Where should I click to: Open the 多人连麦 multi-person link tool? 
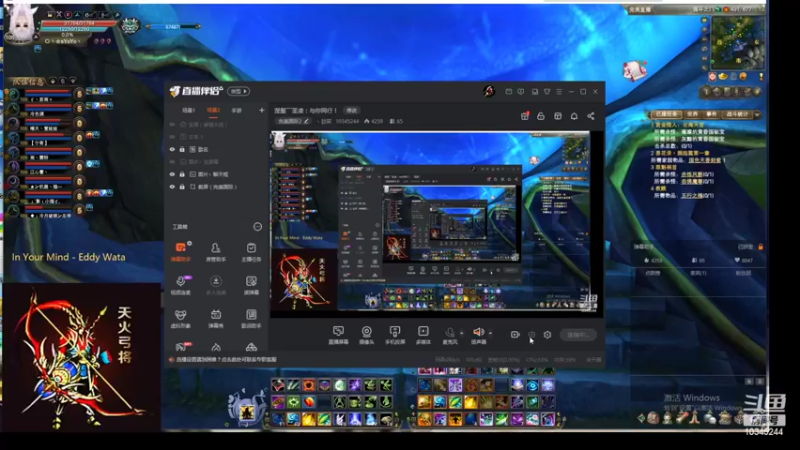[216, 285]
